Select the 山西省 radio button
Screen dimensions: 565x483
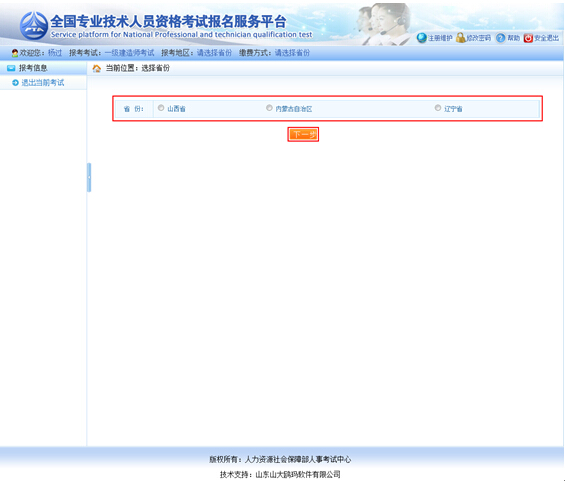coord(161,108)
